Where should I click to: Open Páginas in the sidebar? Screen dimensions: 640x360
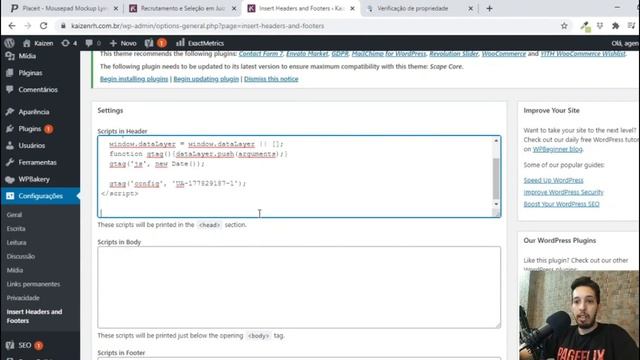[x=30, y=73]
